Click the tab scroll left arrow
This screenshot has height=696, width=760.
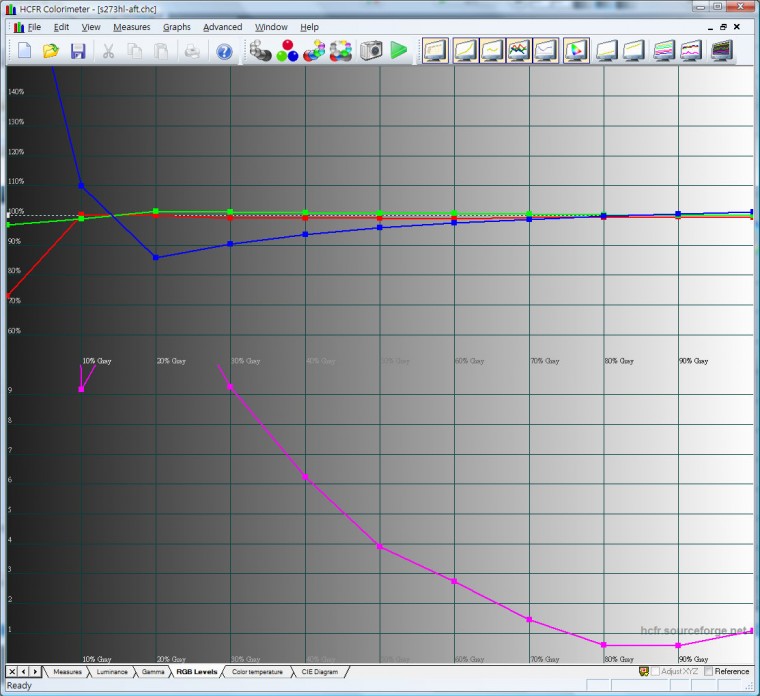tap(24, 672)
